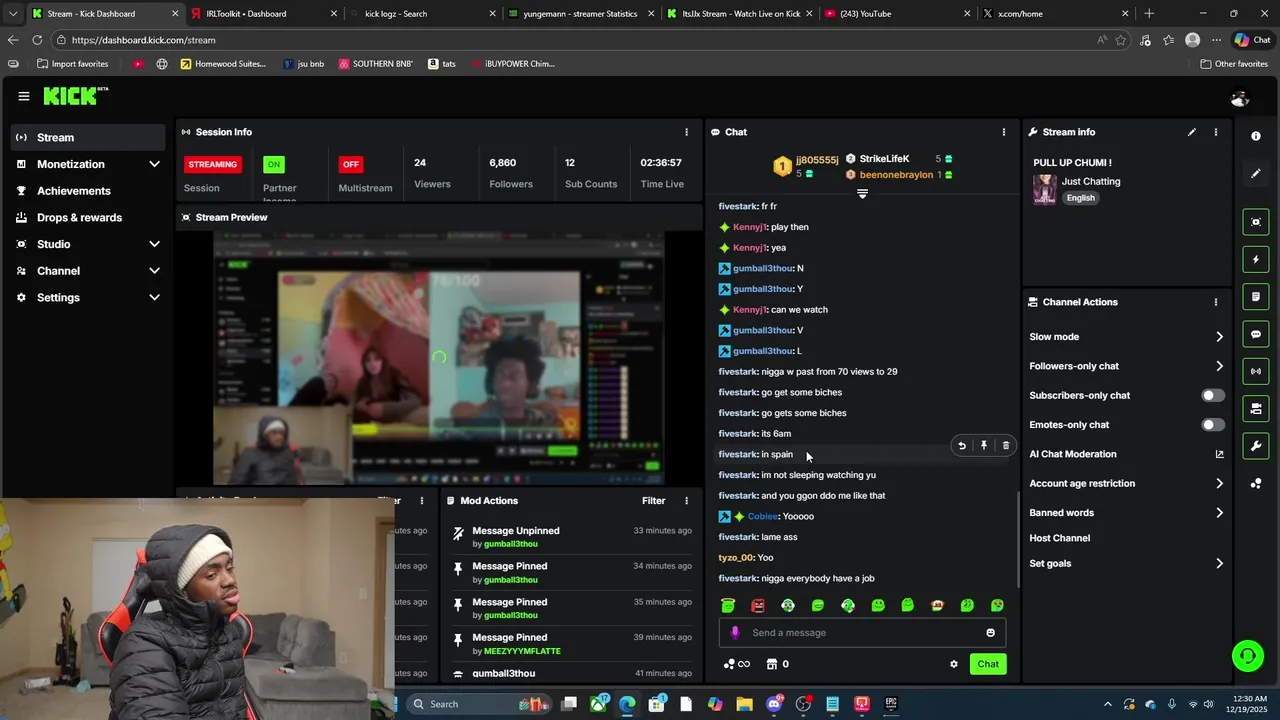Switch to yungemann streamer Statistics tab
Image resolution: width=1280 pixels, height=720 pixels.
582,14
